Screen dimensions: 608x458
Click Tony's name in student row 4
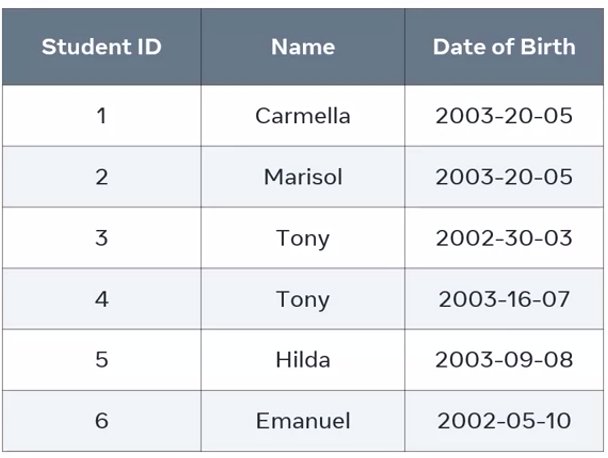[302, 298]
